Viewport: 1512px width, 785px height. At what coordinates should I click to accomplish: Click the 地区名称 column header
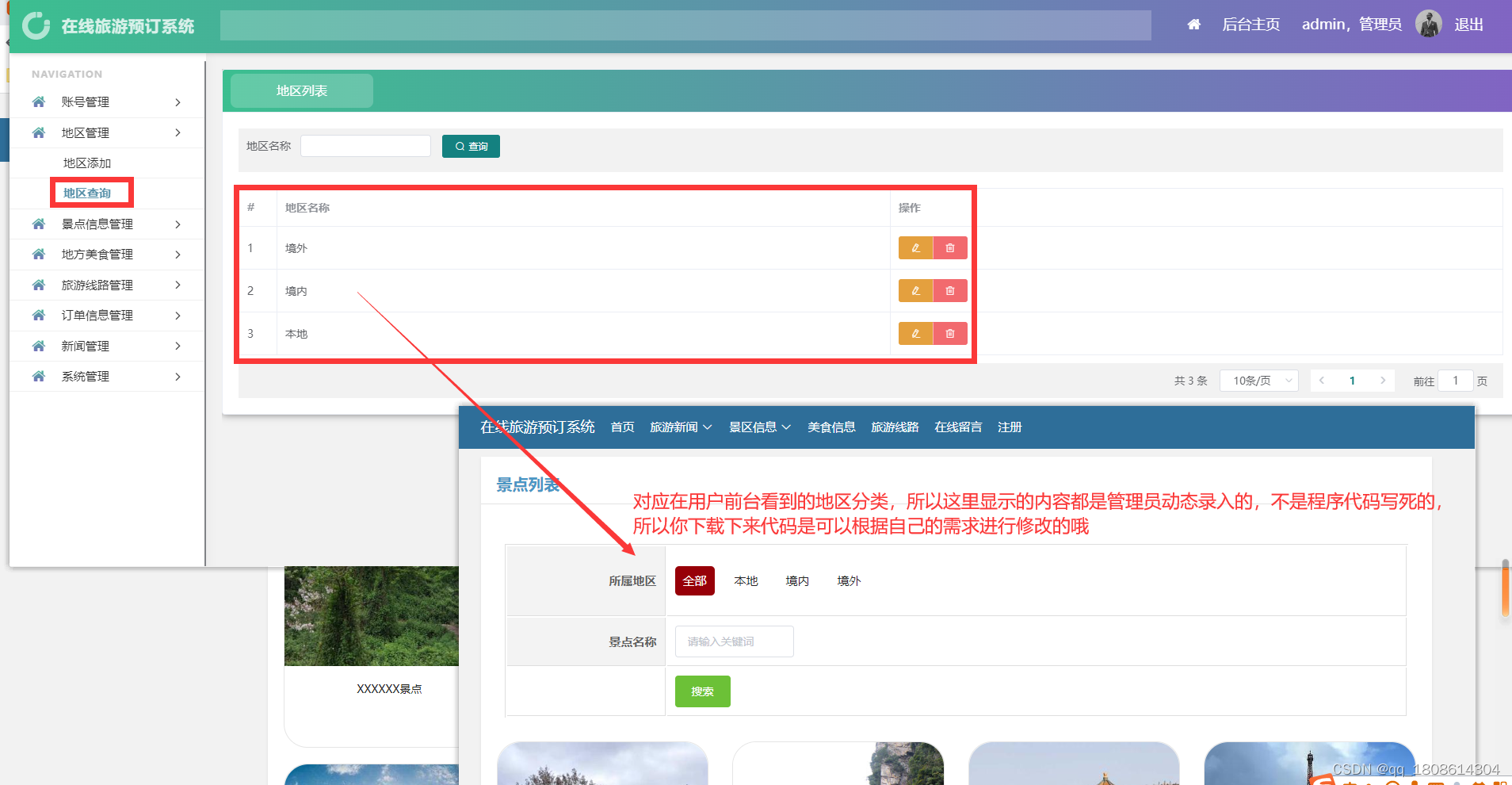point(307,208)
